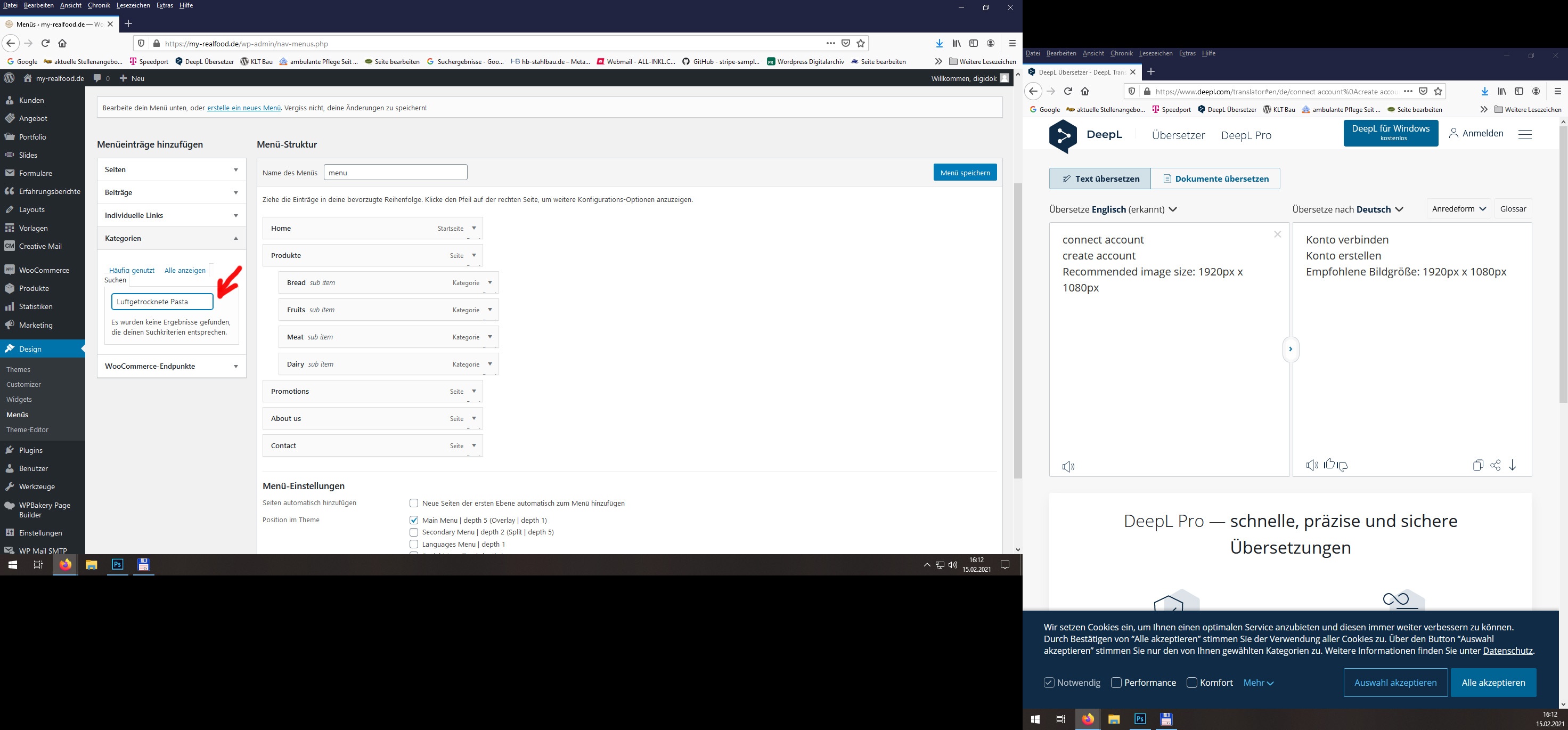Open DeepL source language dropdown
The width and height of the screenshot is (1568, 730).
[1113, 209]
